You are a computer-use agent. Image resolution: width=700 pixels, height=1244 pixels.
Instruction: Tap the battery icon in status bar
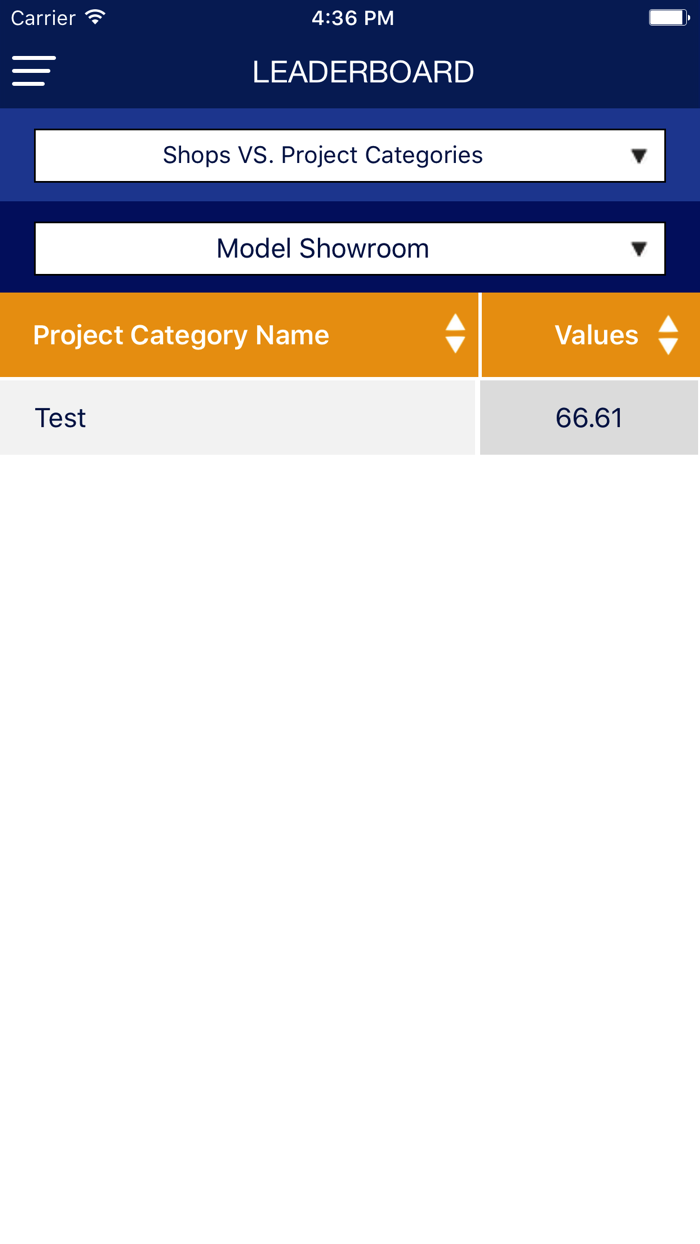point(668,18)
